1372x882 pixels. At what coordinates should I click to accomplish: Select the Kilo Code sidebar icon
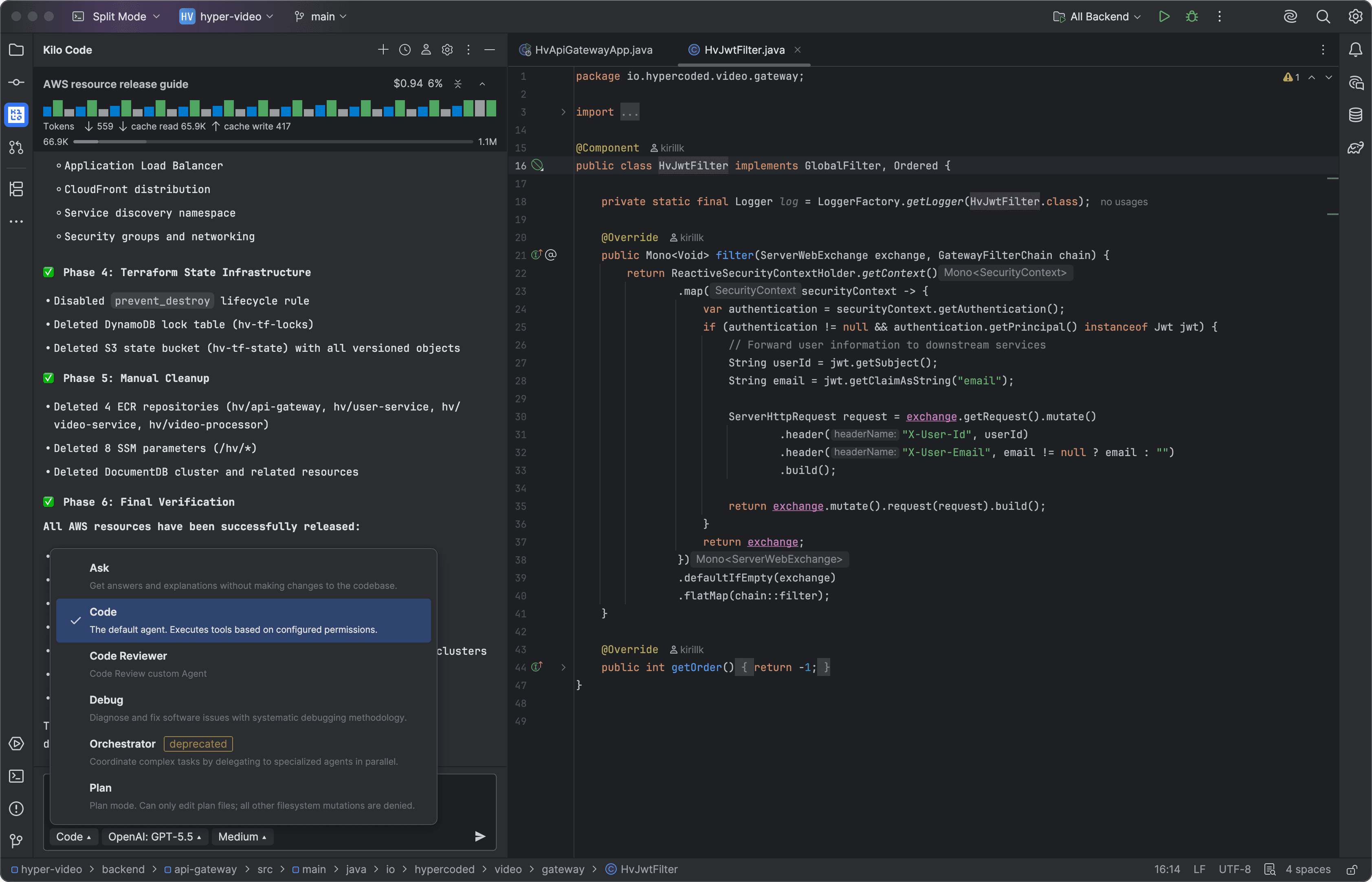coord(16,115)
